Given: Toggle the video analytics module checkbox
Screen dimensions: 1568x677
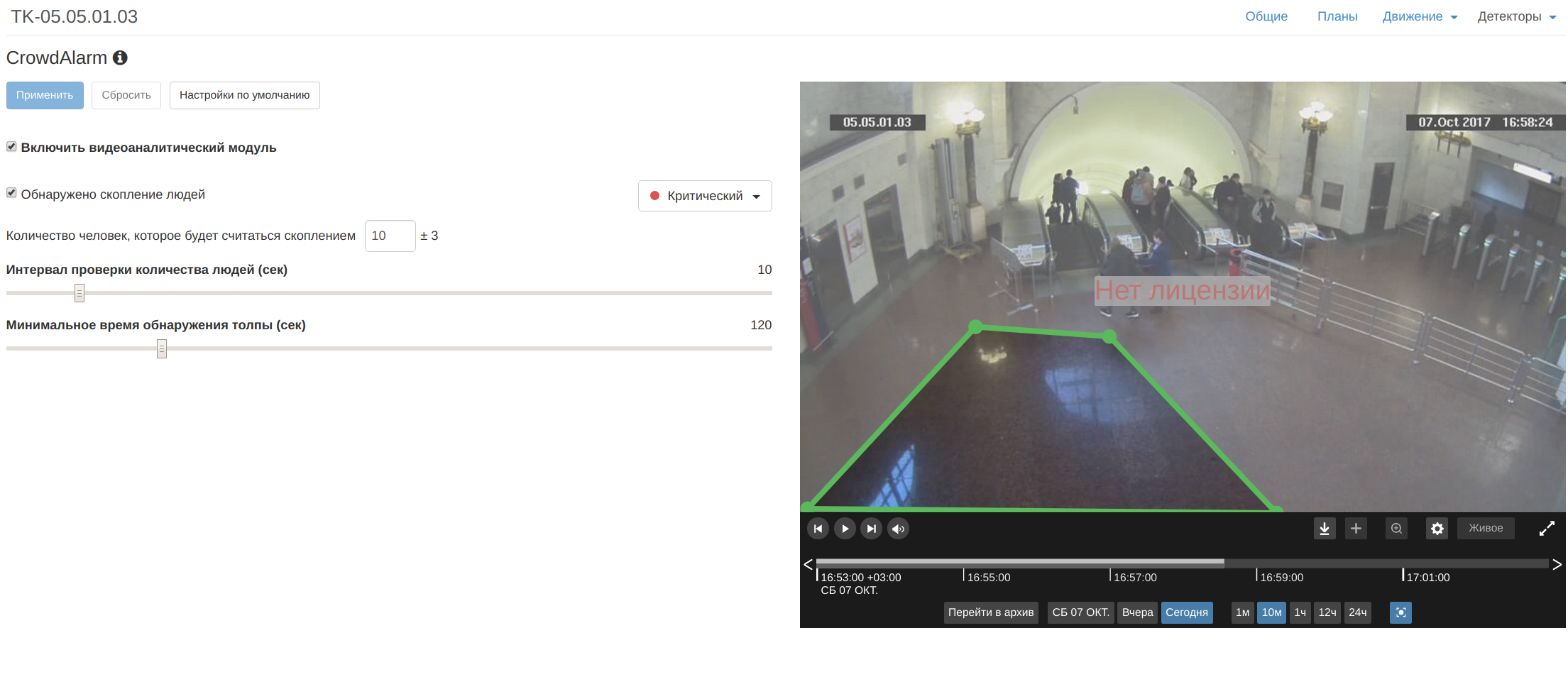Looking at the screenshot, I should point(11,147).
